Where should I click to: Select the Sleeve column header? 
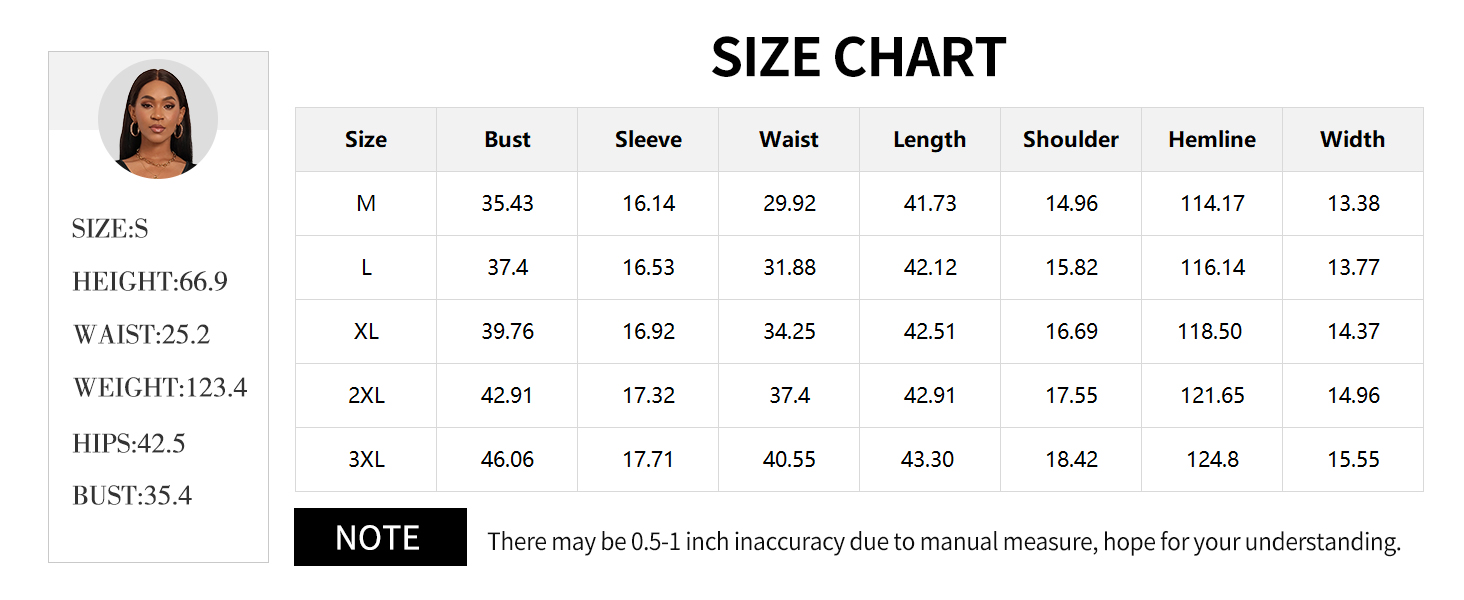click(648, 140)
